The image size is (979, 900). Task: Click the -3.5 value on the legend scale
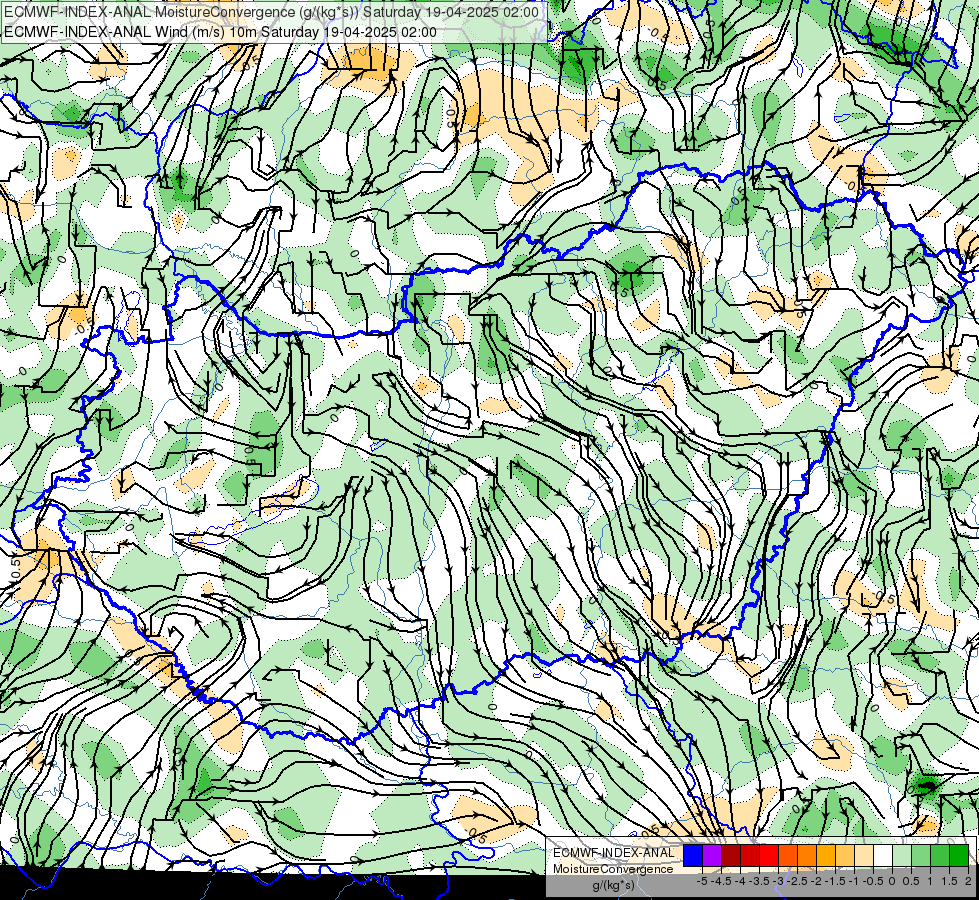coord(759,881)
